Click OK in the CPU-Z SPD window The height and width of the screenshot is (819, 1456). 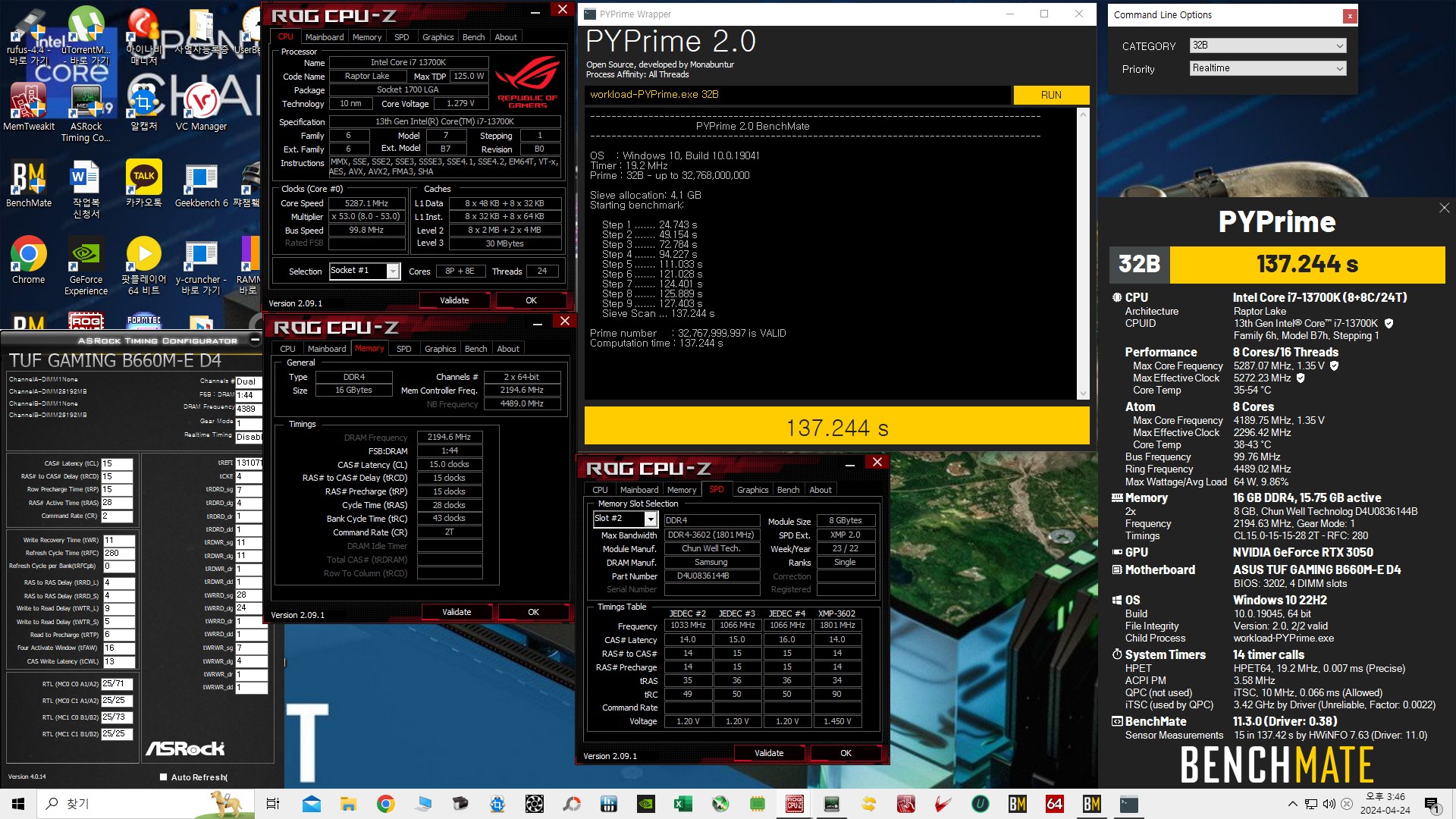(846, 753)
